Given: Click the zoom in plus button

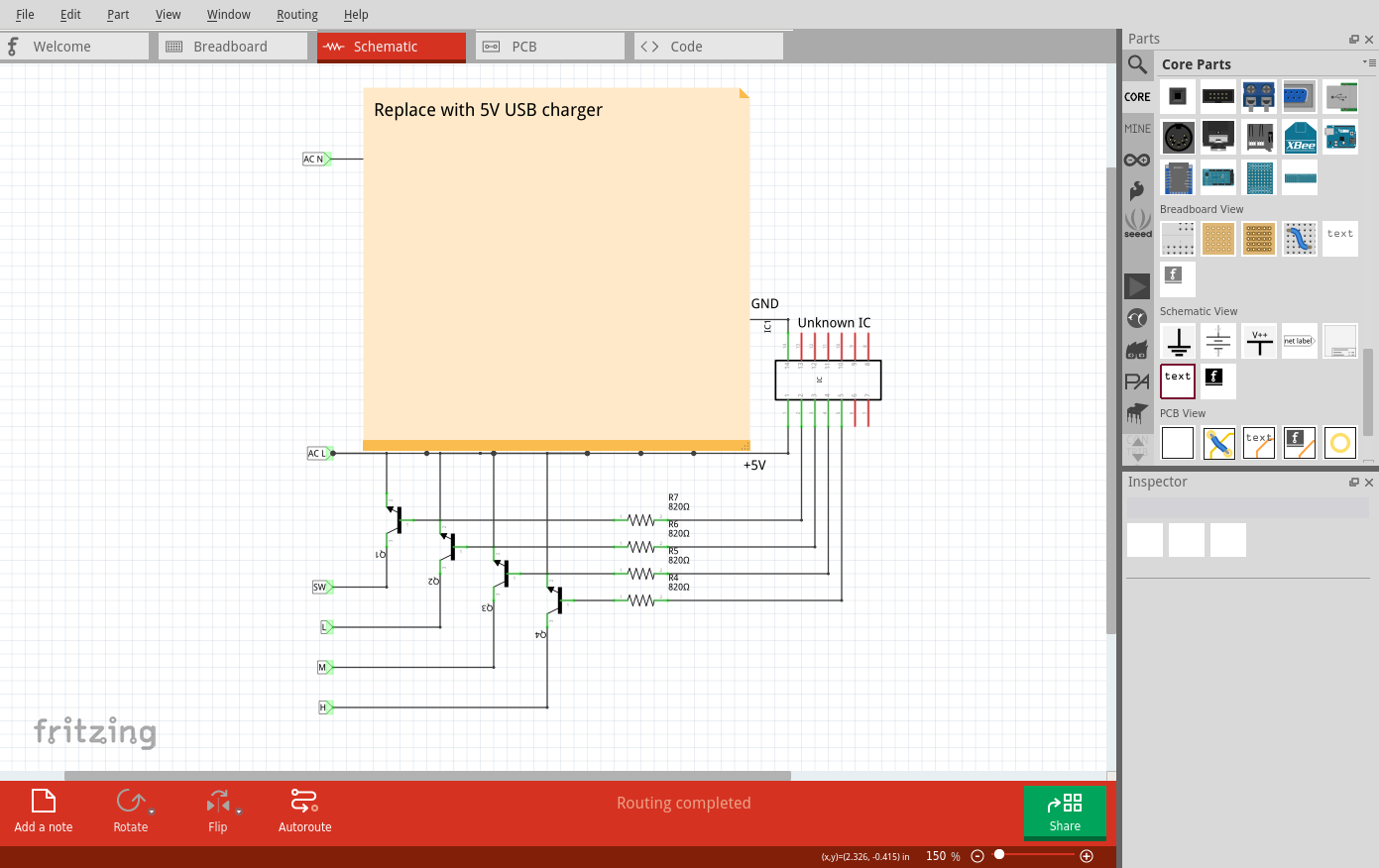Looking at the screenshot, I should (x=1087, y=856).
